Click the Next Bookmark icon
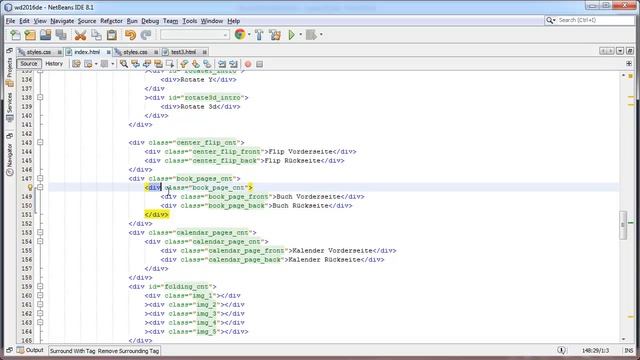This screenshot has height=360, width=640. point(196,64)
